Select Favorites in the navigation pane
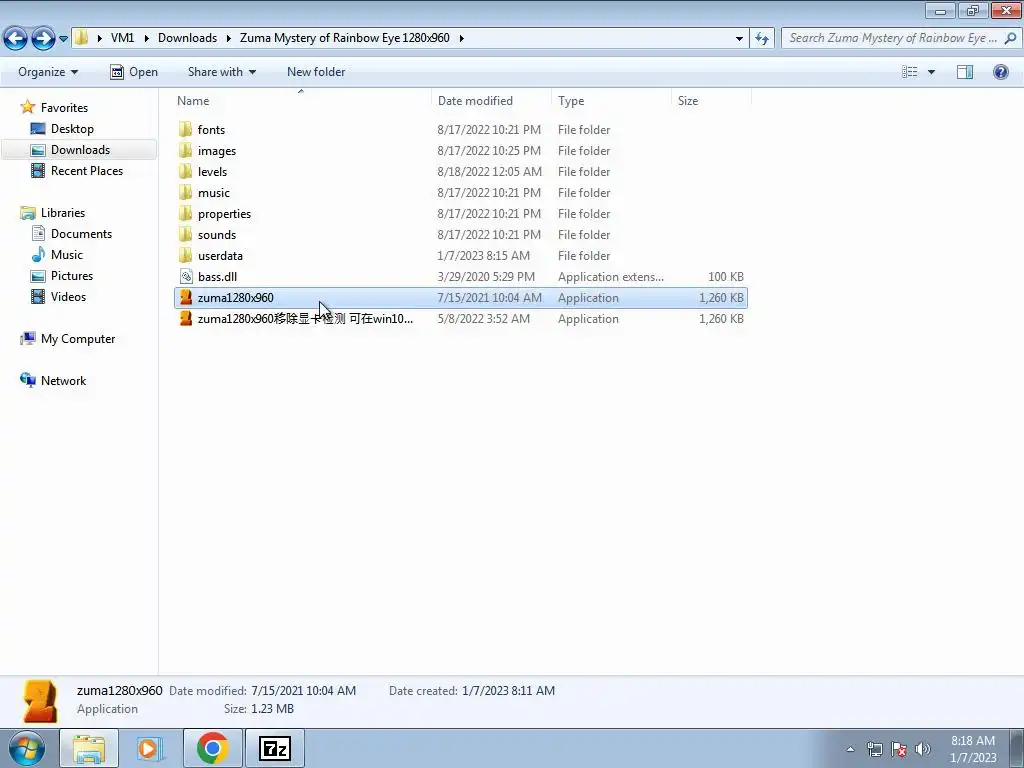1024x768 pixels. pos(64,108)
